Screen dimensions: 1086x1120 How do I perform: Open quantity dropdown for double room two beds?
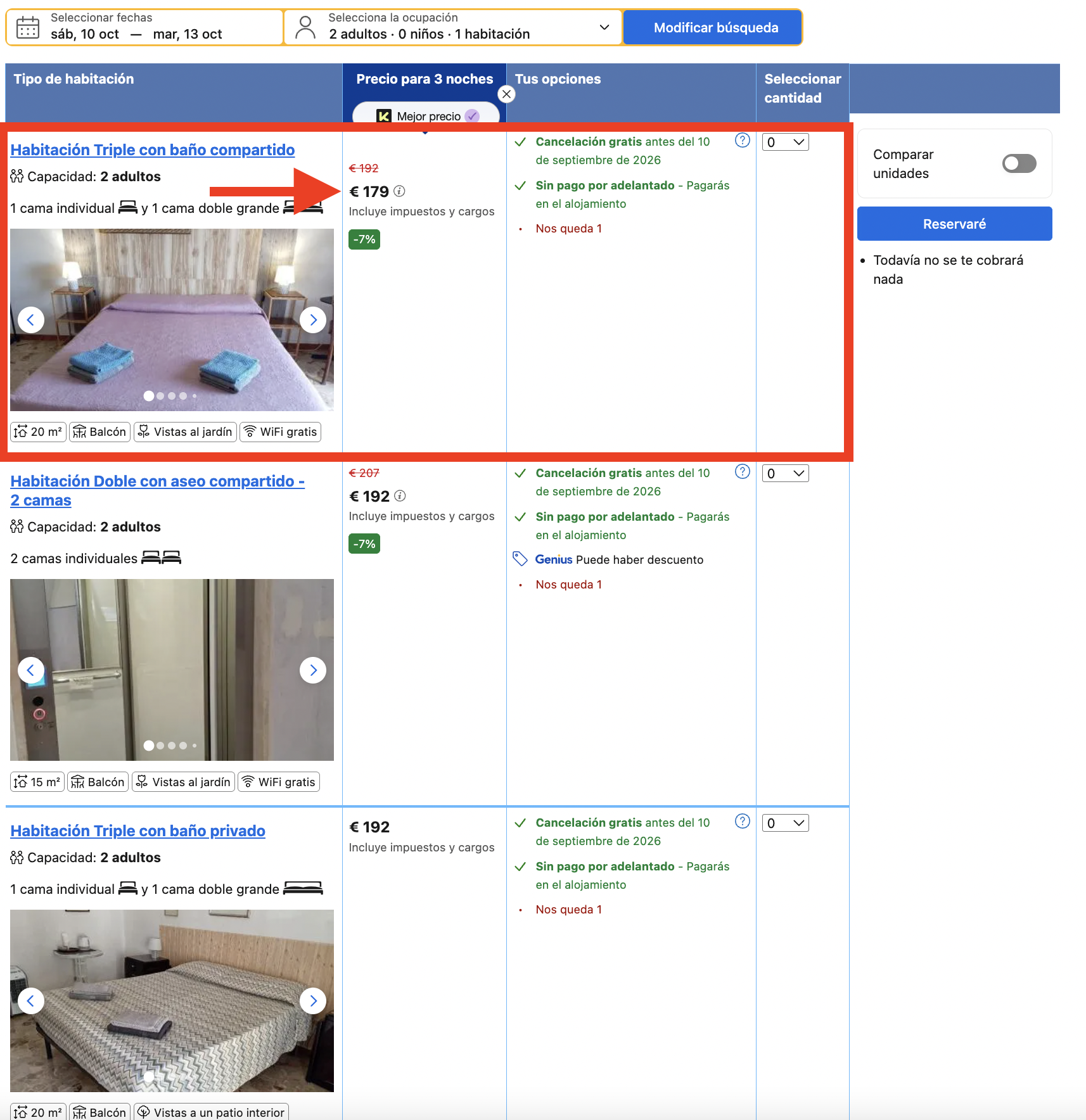pyautogui.click(x=785, y=473)
